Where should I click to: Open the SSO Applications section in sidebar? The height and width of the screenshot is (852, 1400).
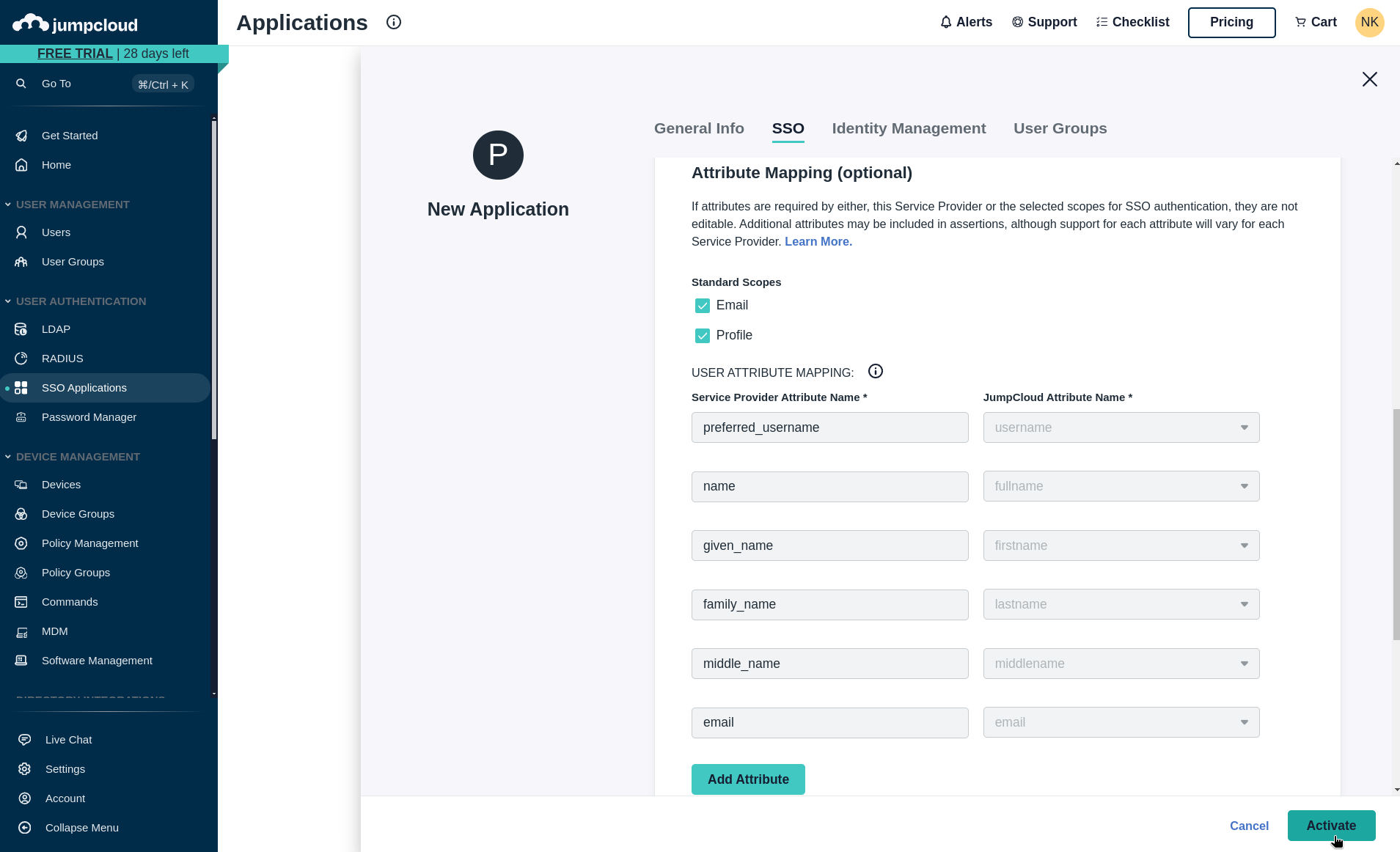point(84,387)
